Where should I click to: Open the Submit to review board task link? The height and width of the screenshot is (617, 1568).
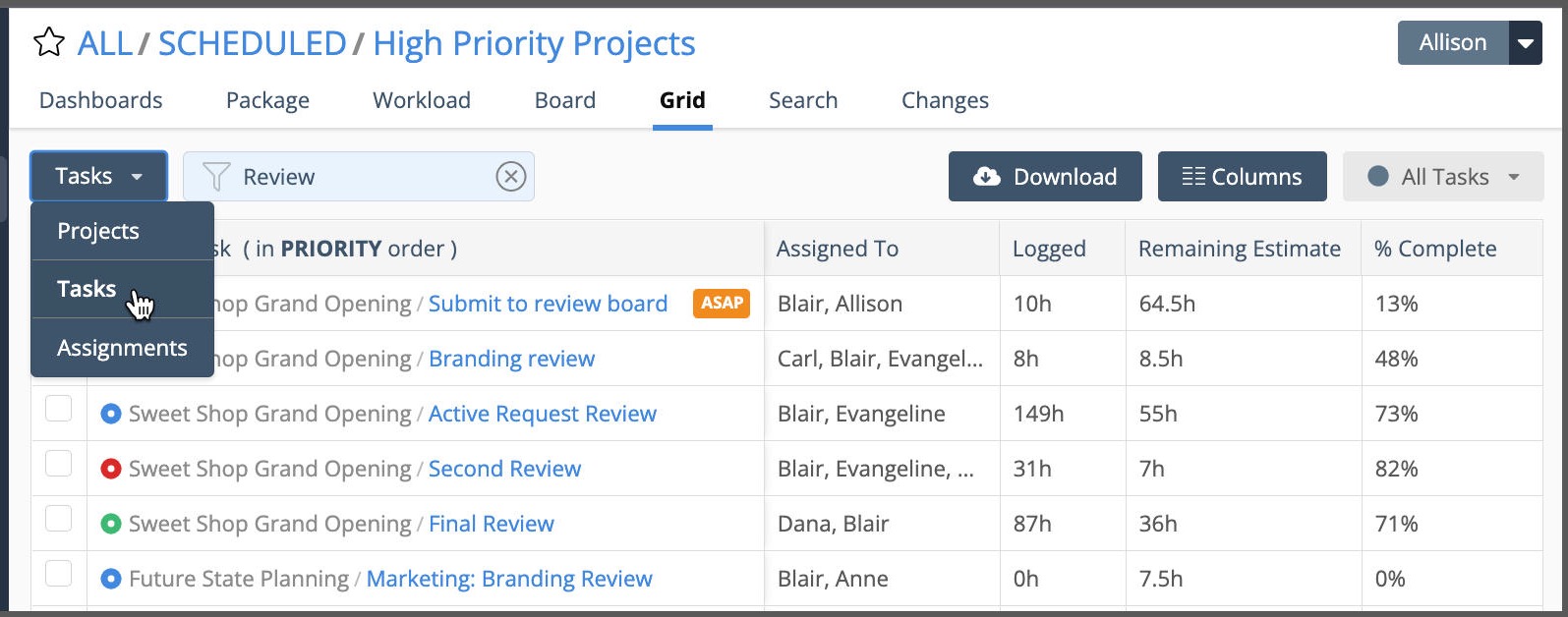pos(548,304)
